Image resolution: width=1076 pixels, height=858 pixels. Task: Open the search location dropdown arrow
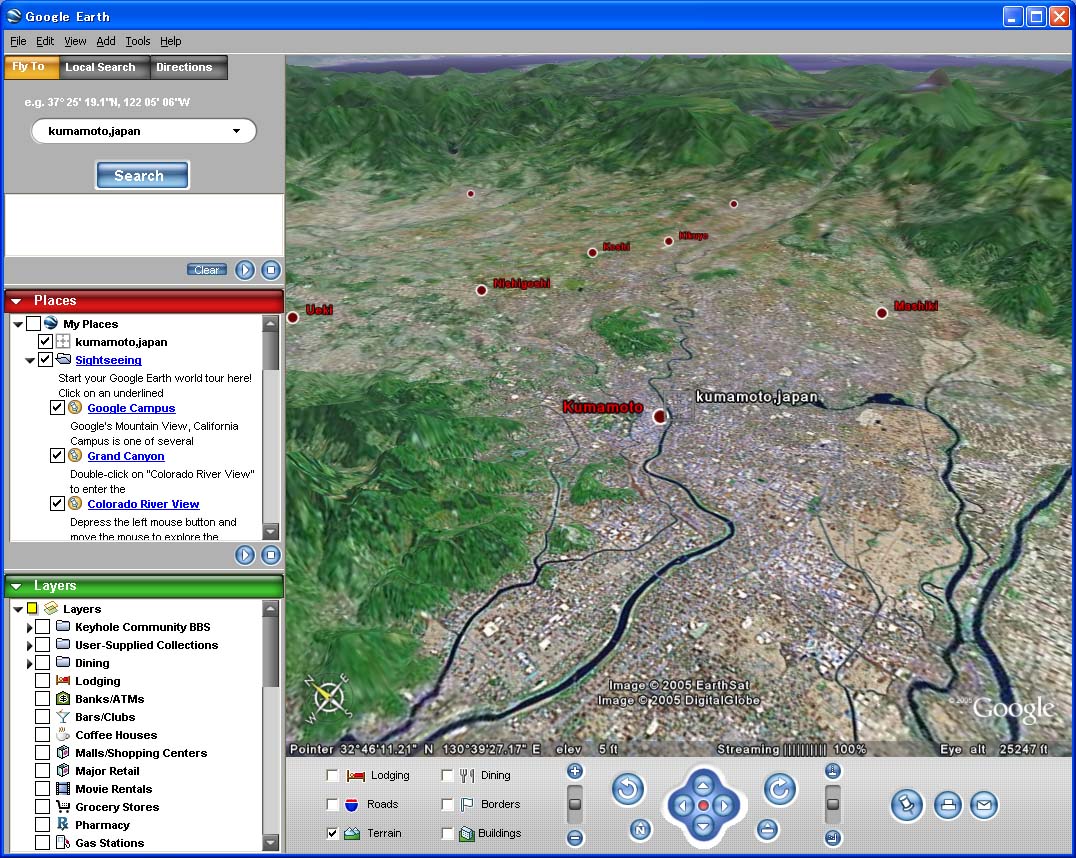pos(237,131)
